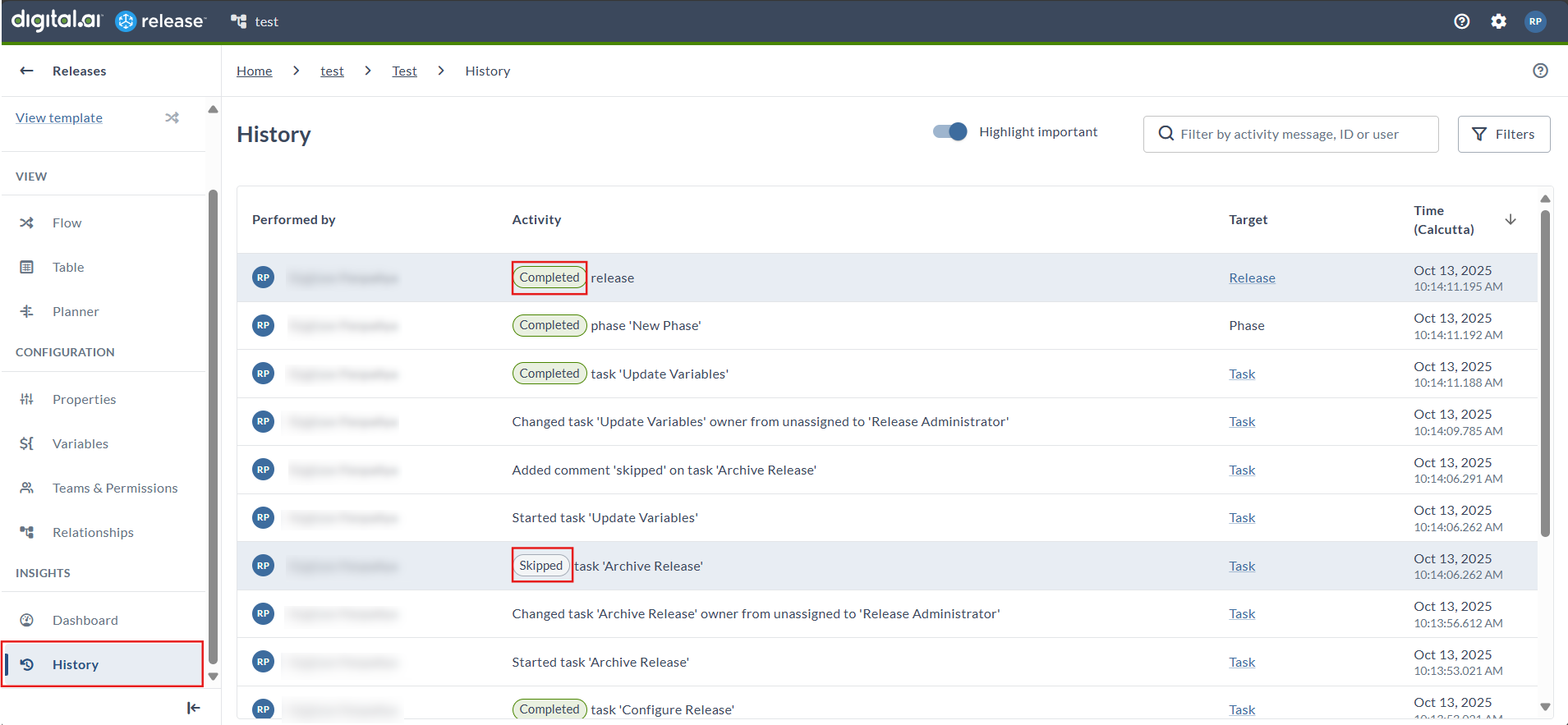Click the RP user avatar in header
Viewport: 1568px width, 725px height.
point(1534,21)
